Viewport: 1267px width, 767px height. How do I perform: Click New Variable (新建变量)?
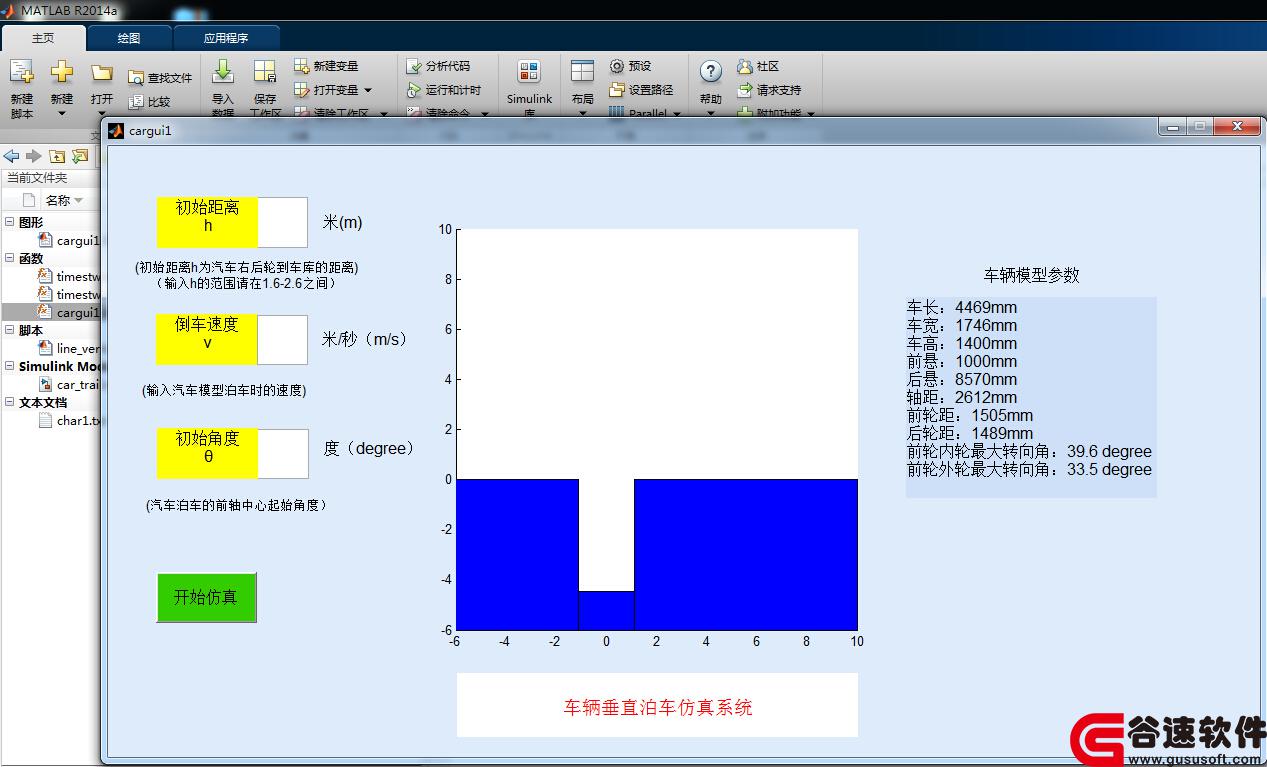(326, 66)
